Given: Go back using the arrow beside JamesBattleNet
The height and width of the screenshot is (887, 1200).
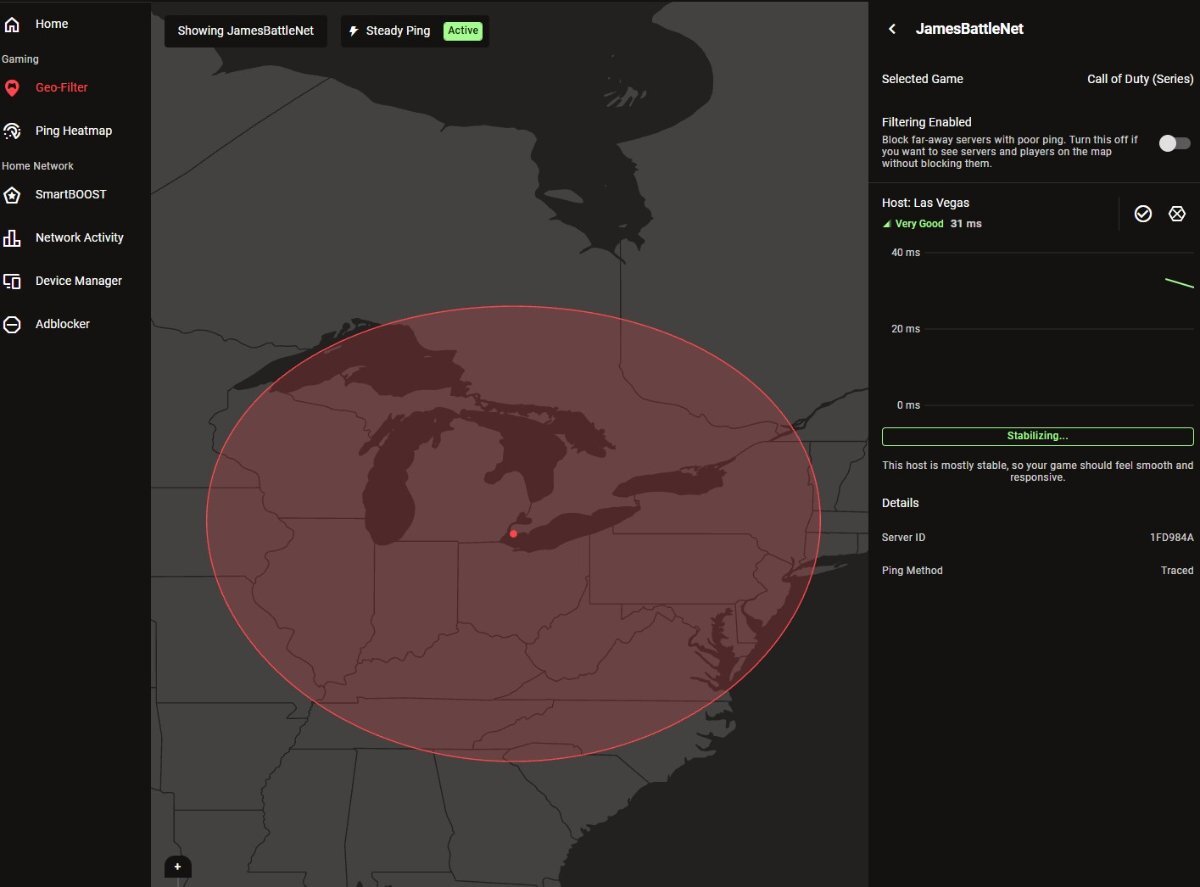Looking at the screenshot, I should [892, 29].
